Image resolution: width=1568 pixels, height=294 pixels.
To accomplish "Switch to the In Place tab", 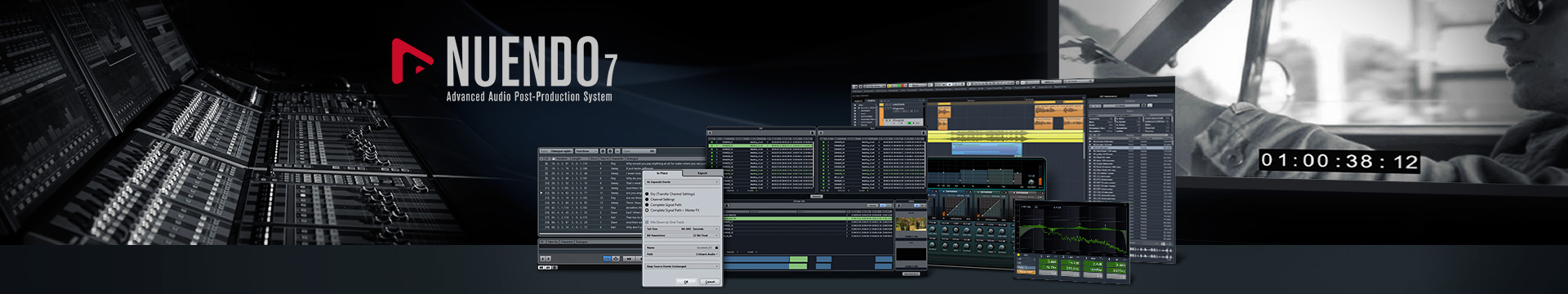I will point(662,173).
